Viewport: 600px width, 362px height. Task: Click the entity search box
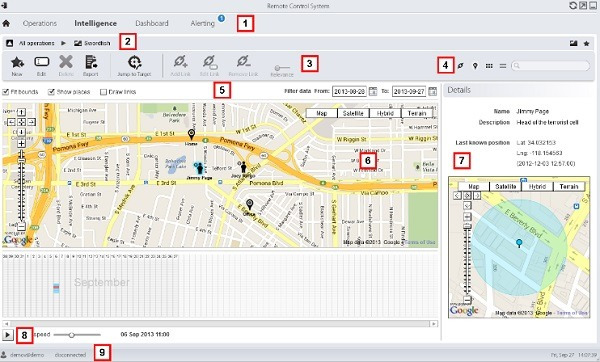click(551, 66)
